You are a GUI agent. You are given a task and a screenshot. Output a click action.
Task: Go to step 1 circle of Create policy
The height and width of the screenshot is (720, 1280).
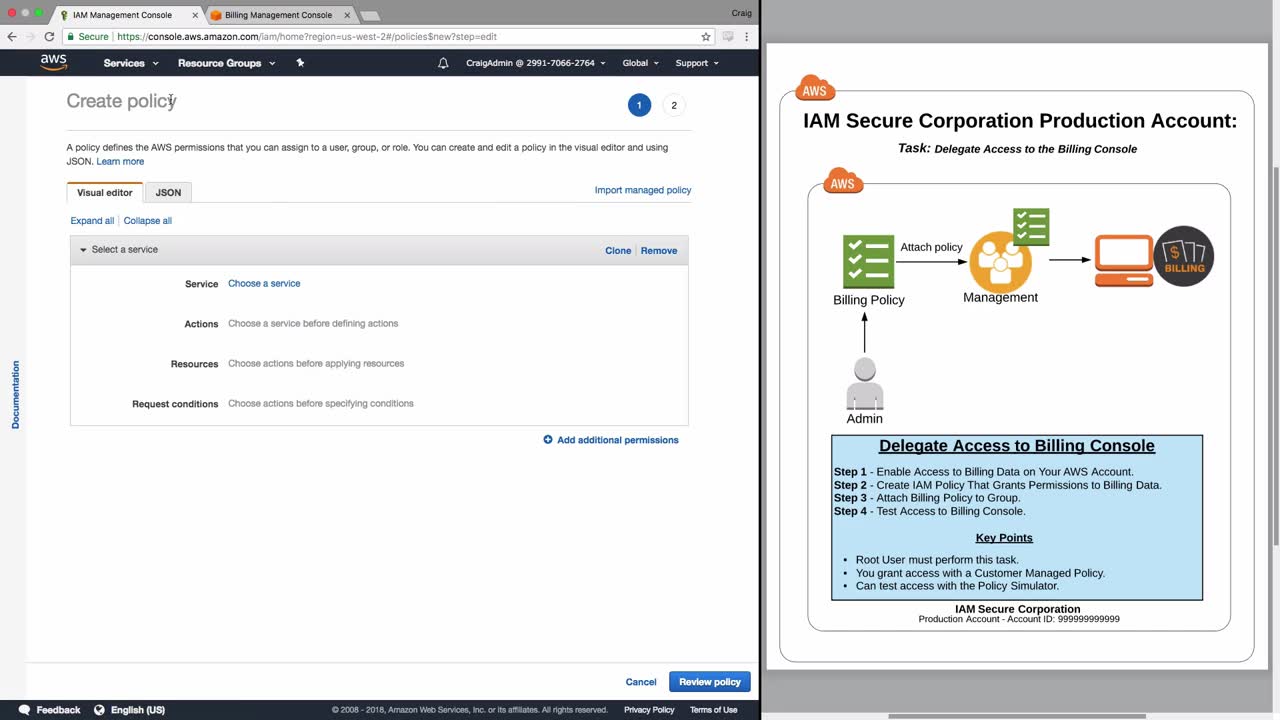[639, 105]
